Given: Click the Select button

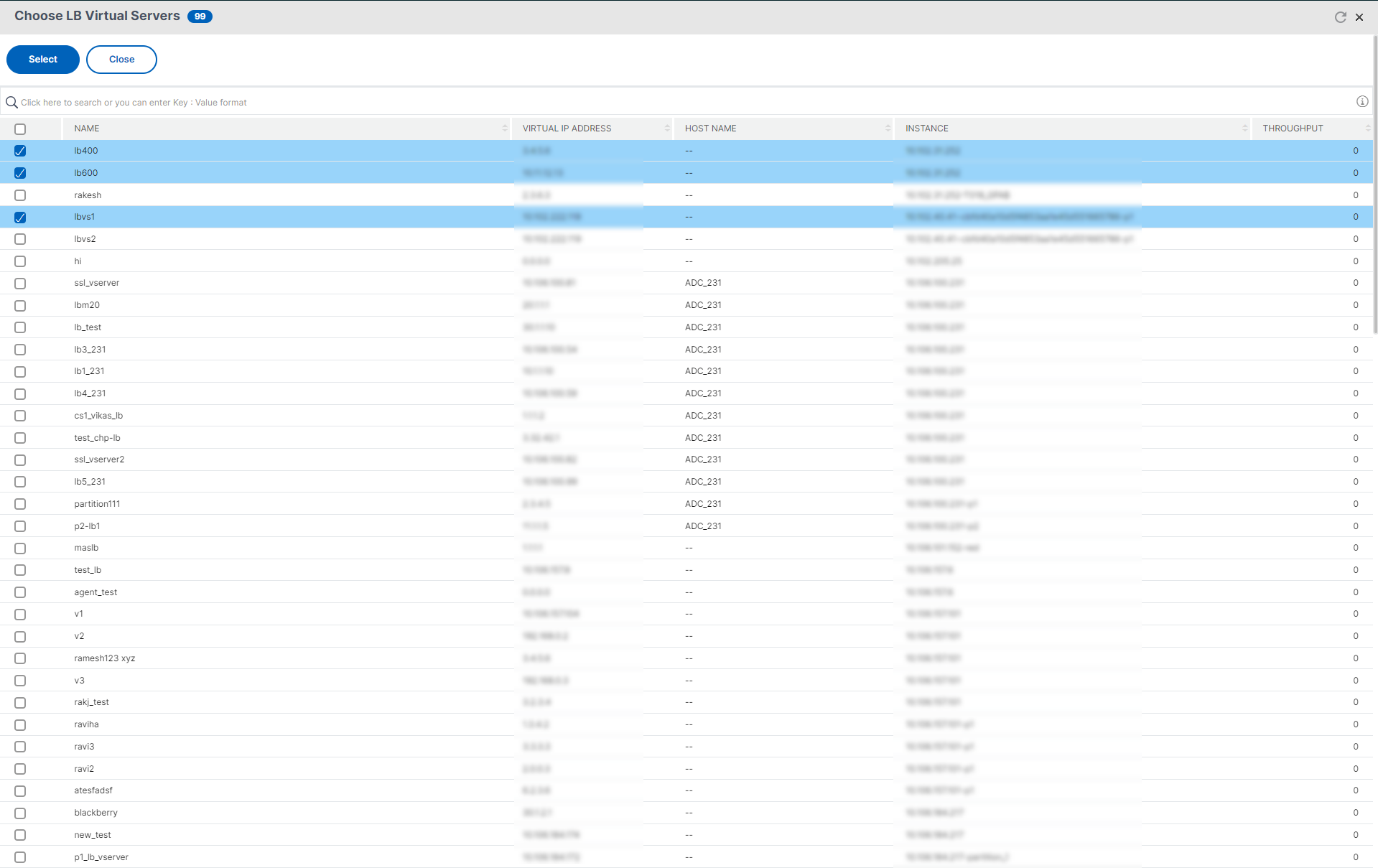Looking at the screenshot, I should point(43,60).
